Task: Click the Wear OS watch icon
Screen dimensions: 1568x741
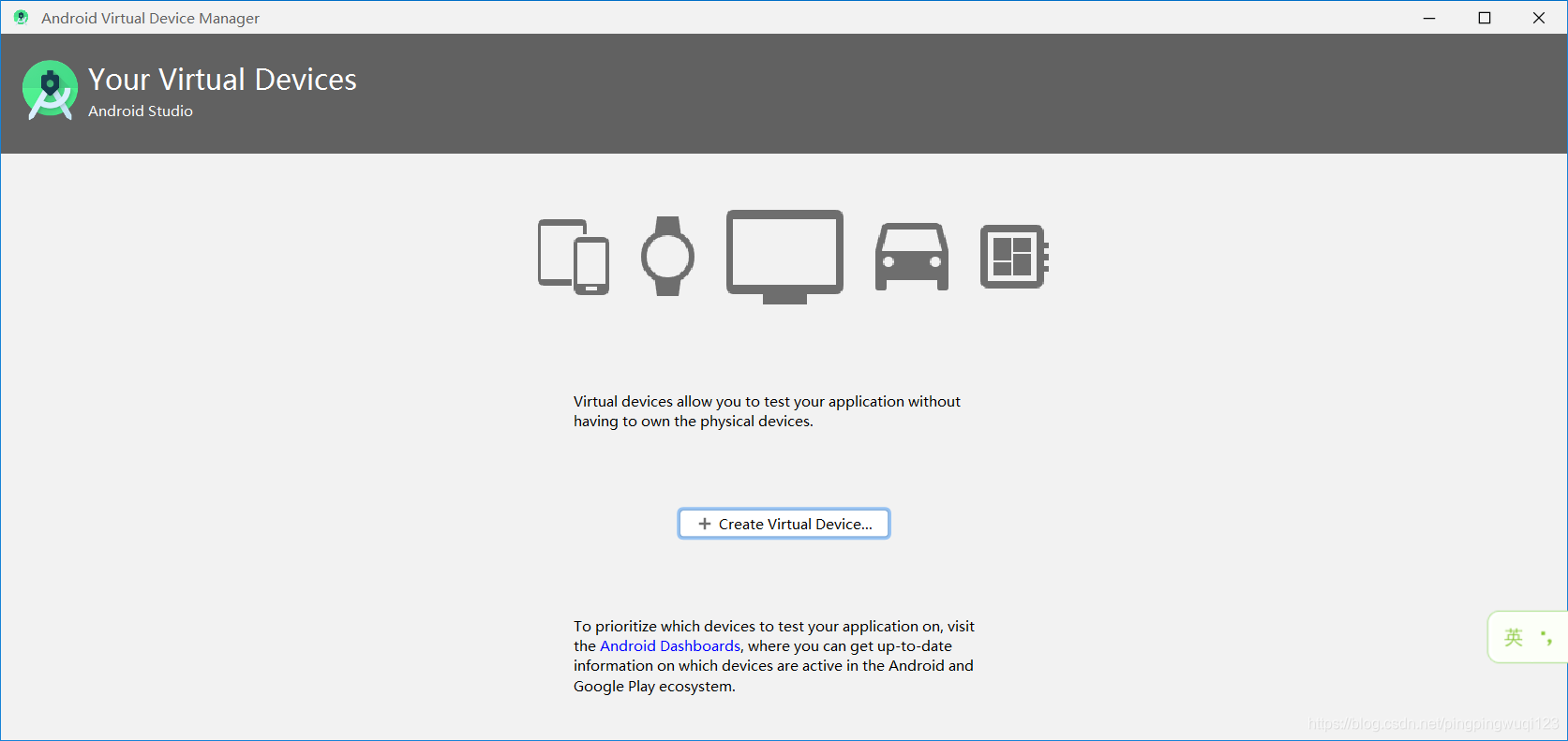Action: click(667, 256)
